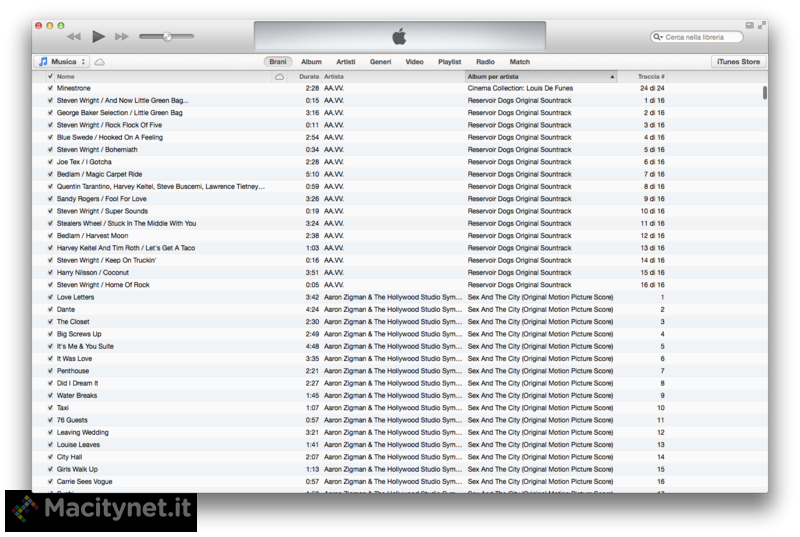Image resolution: width=800 pixels, height=537 pixels.
Task: Open the Musica library dropdown
Action: [x=62, y=62]
